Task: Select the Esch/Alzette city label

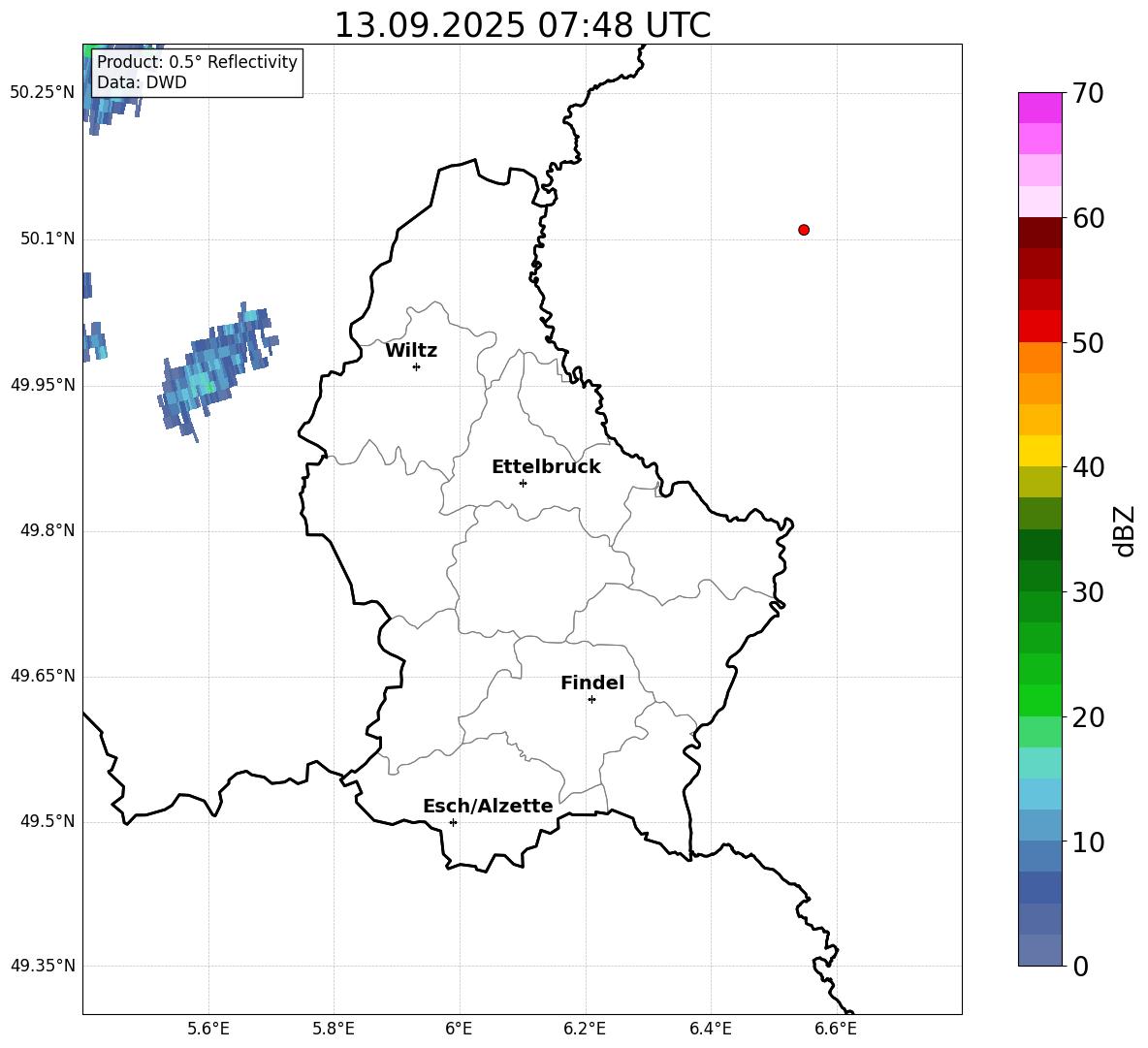Action: pyautogui.click(x=489, y=806)
